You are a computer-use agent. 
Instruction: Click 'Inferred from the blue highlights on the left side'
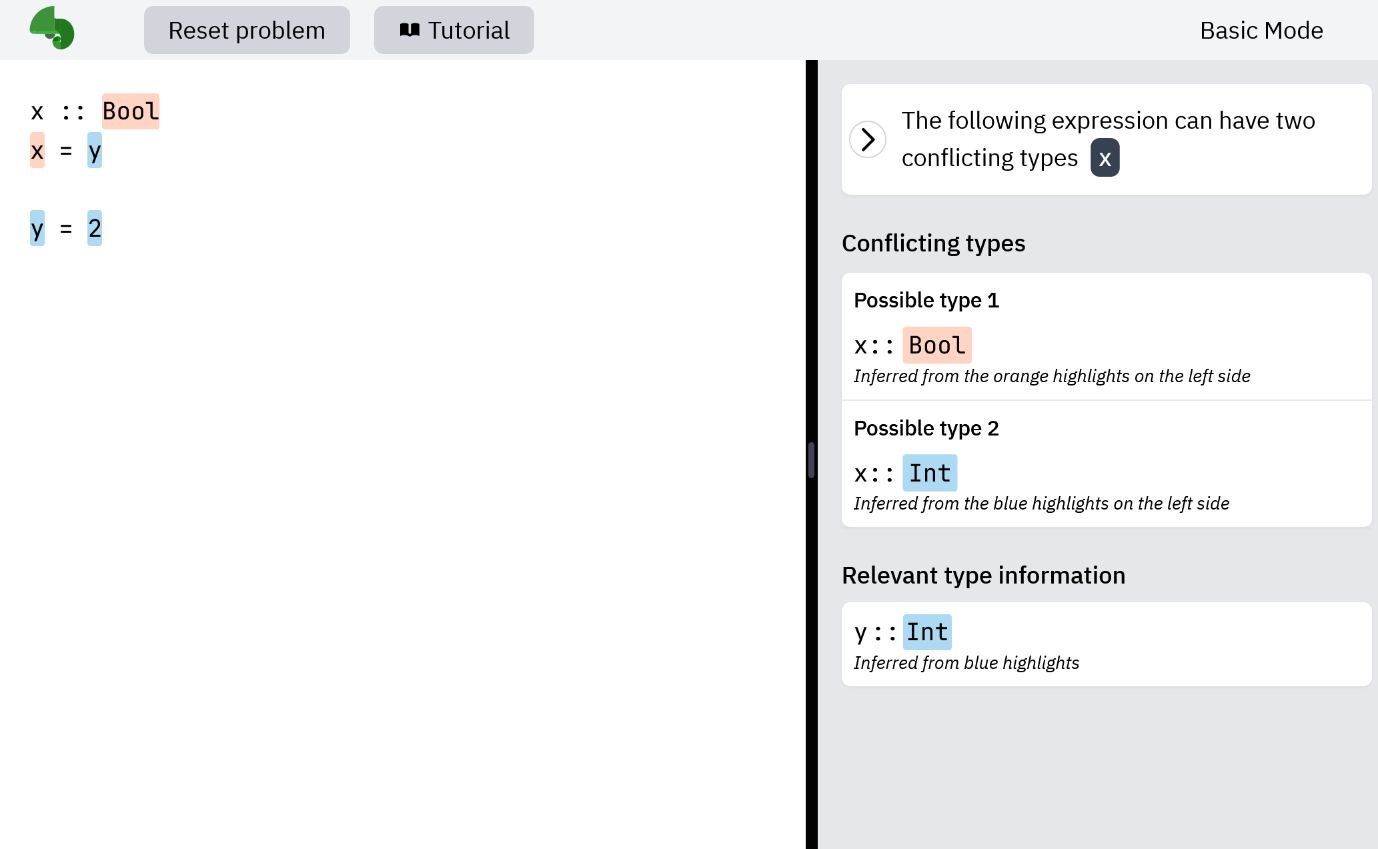tap(1042, 503)
